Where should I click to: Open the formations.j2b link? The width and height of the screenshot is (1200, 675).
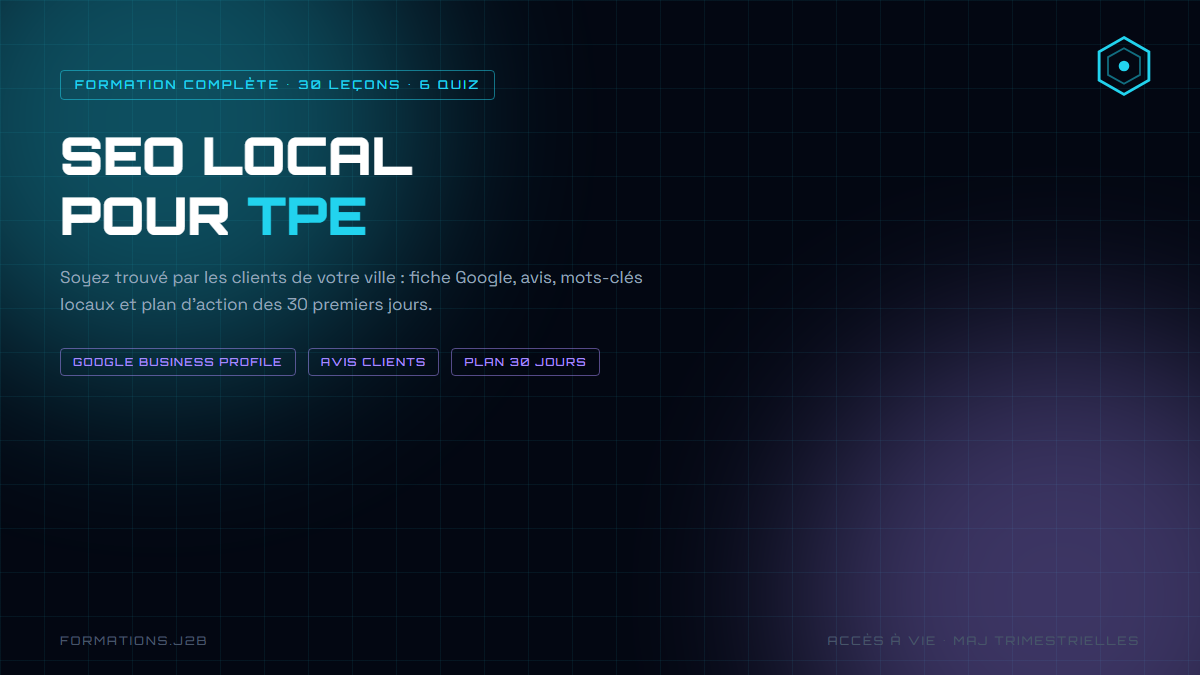pos(133,640)
